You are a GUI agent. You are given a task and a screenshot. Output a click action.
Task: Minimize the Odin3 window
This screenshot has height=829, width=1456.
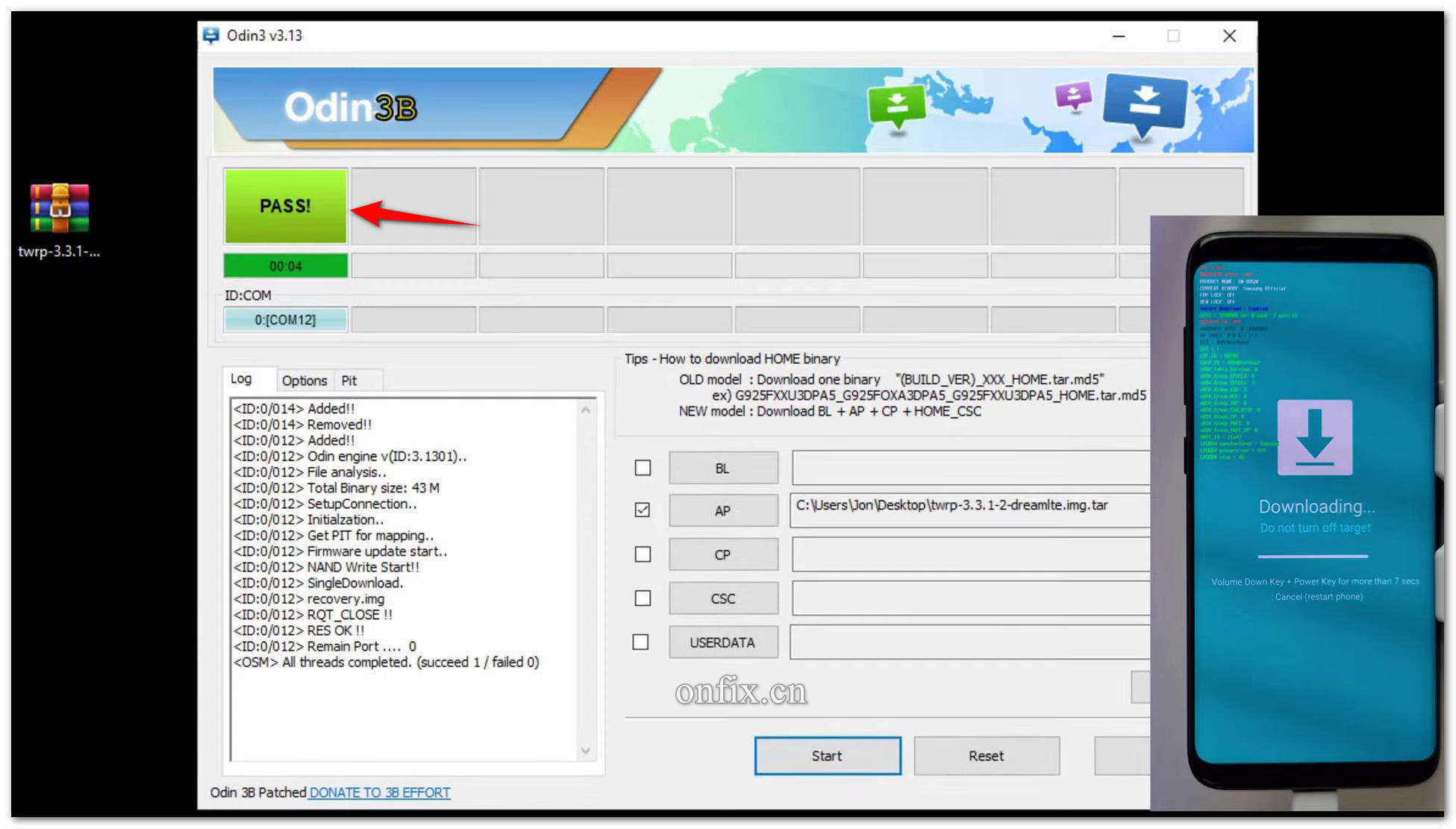[x=1119, y=36]
